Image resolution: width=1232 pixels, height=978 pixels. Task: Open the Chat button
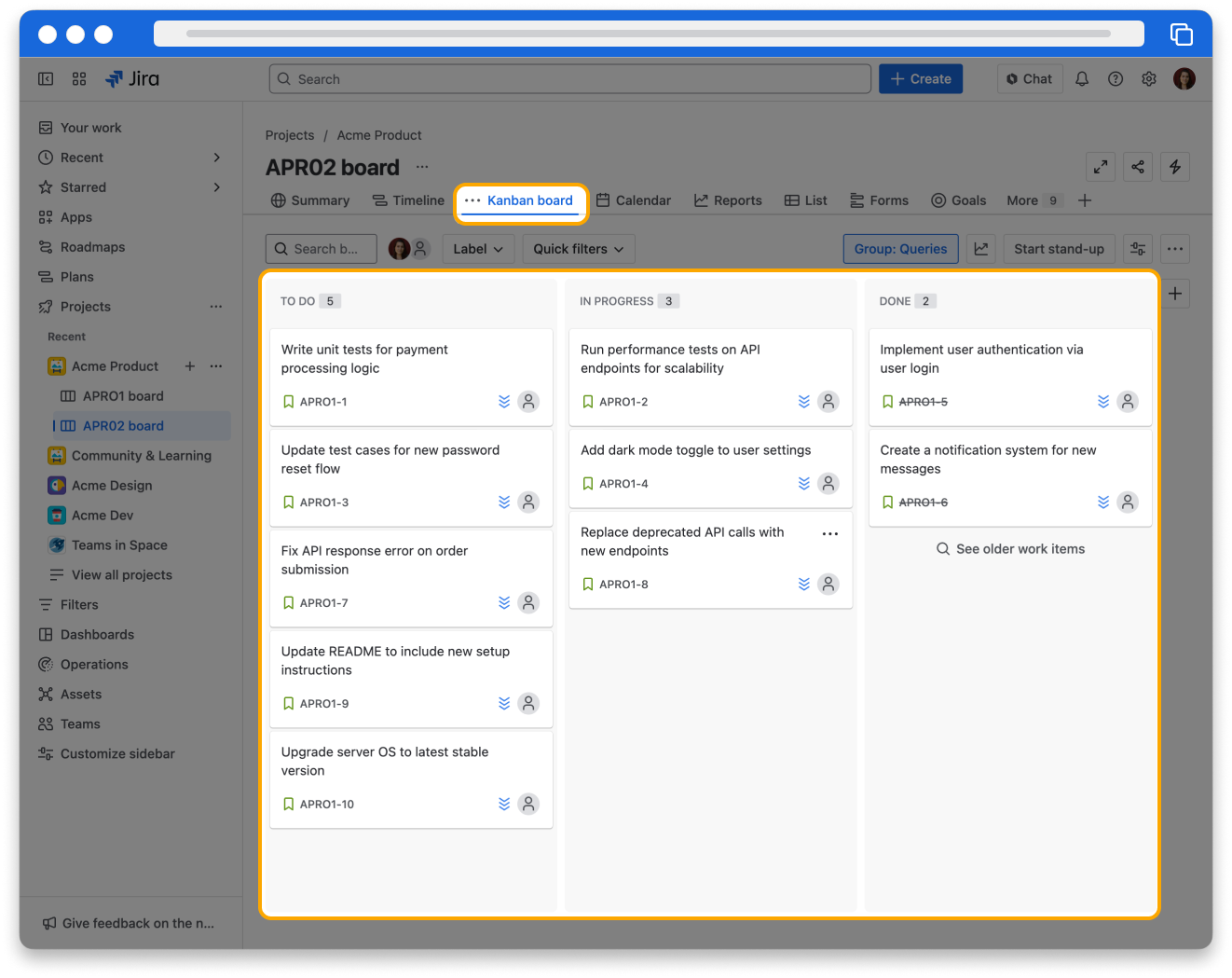[x=1030, y=79]
